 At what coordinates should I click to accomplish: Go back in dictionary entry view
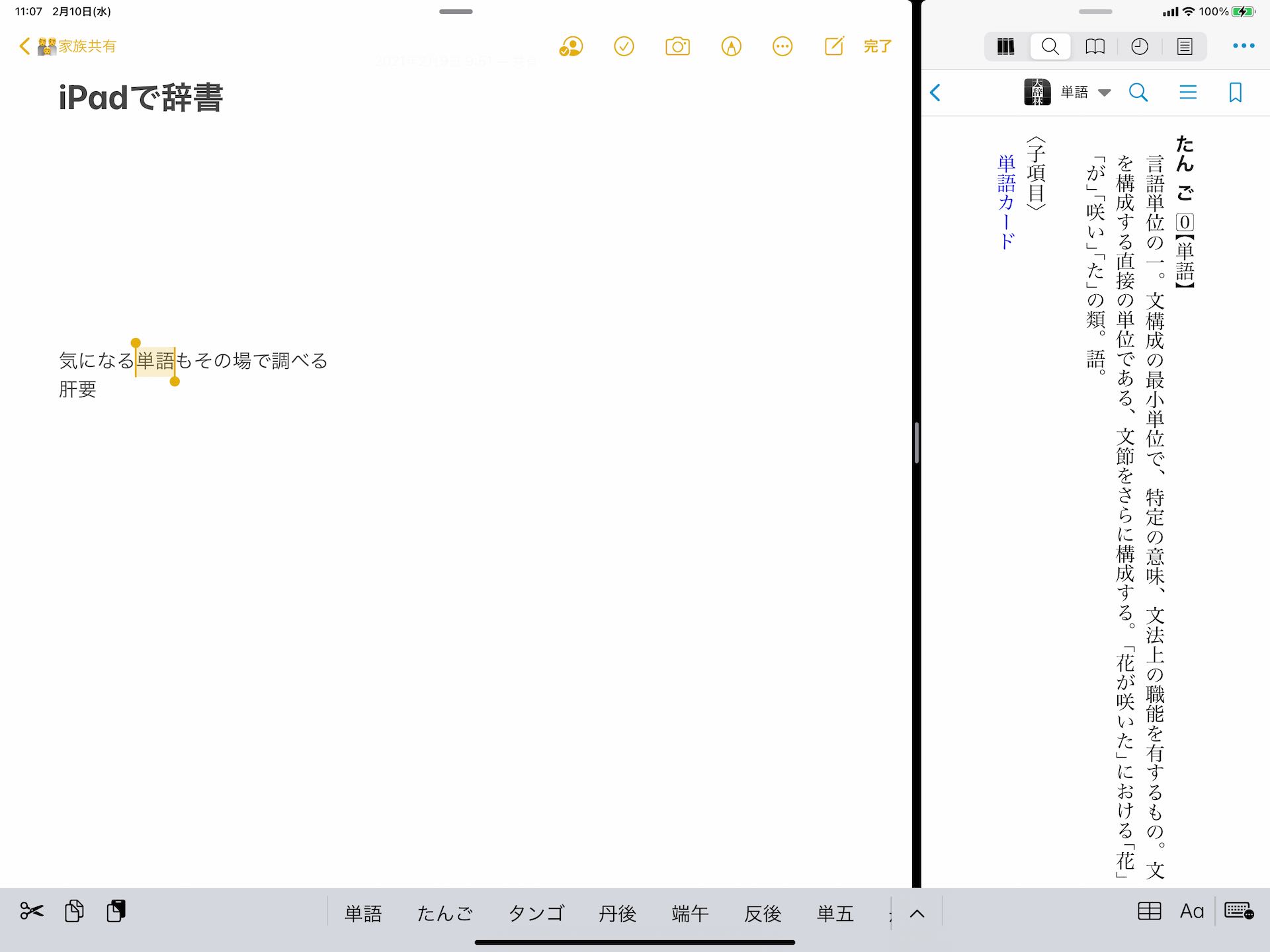[935, 93]
